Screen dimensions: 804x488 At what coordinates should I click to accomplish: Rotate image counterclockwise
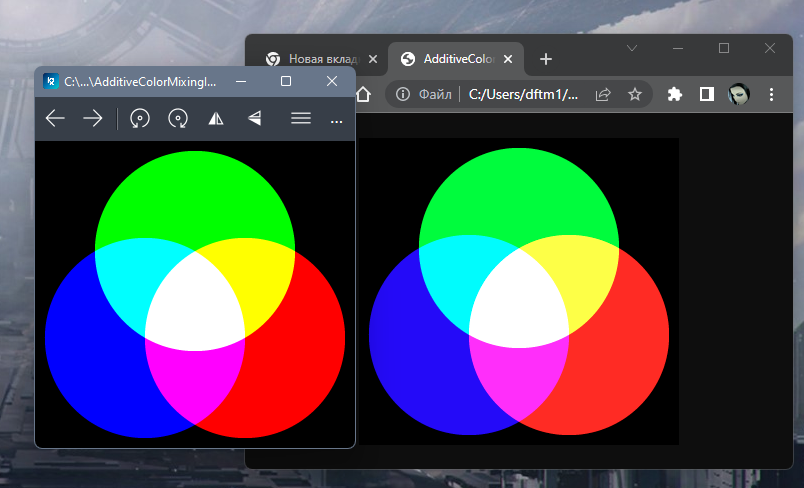tap(140, 119)
